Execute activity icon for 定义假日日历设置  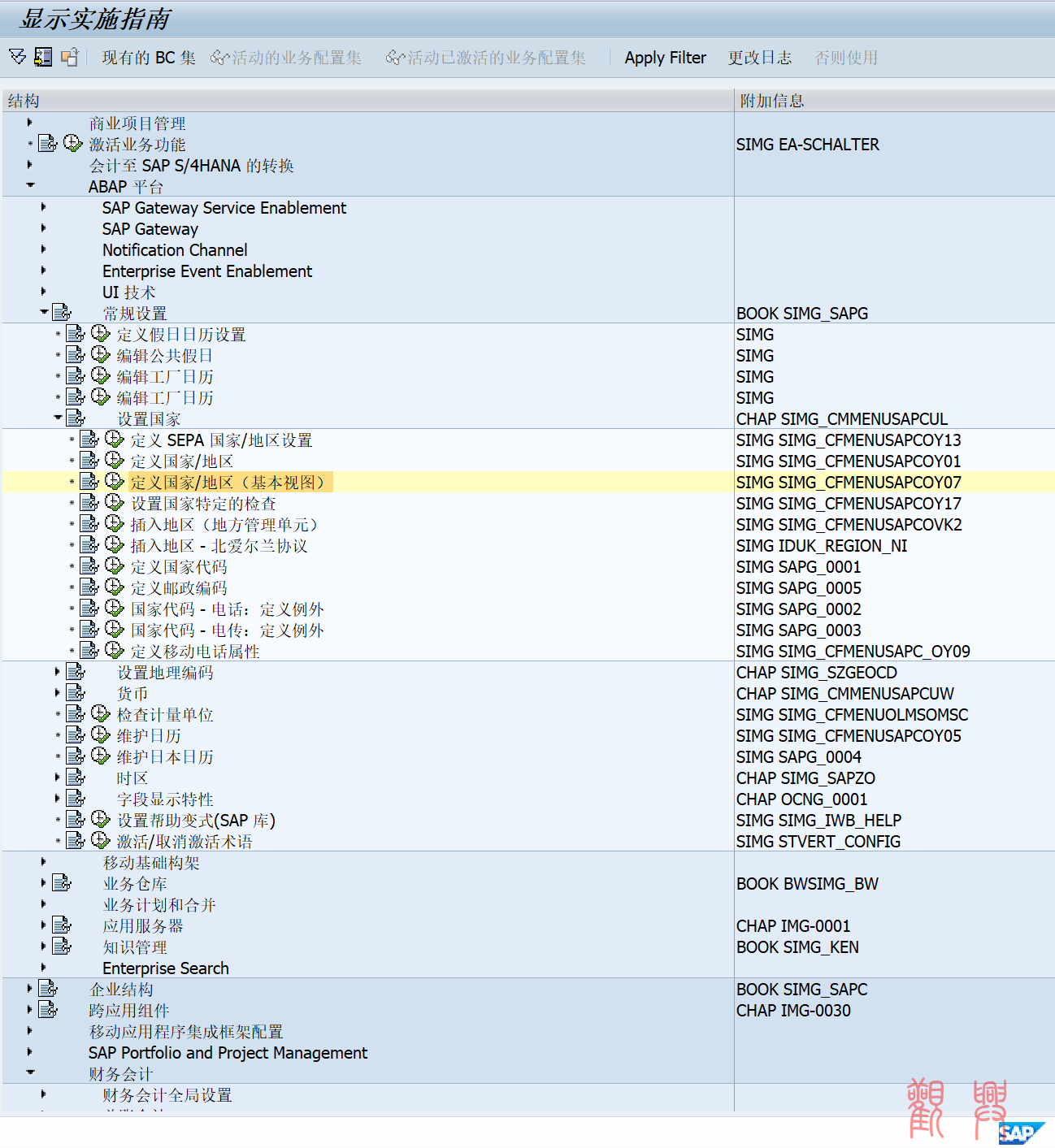pyautogui.click(x=101, y=334)
